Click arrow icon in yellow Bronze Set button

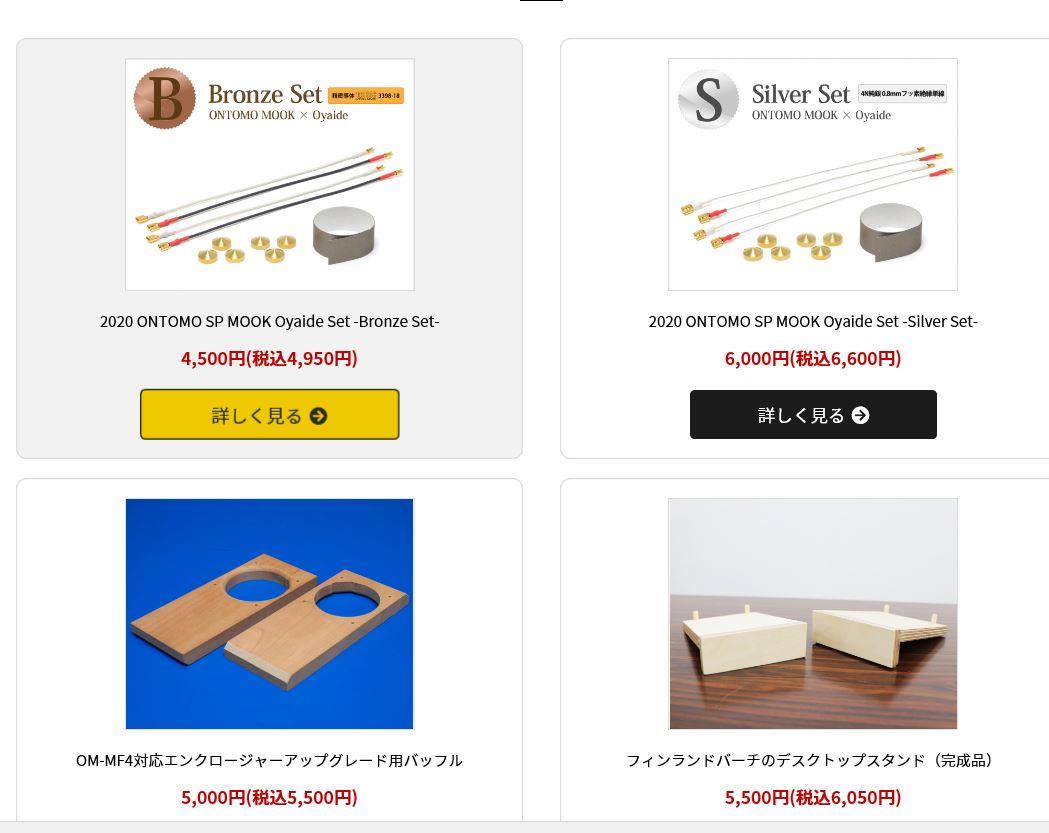click(318, 416)
